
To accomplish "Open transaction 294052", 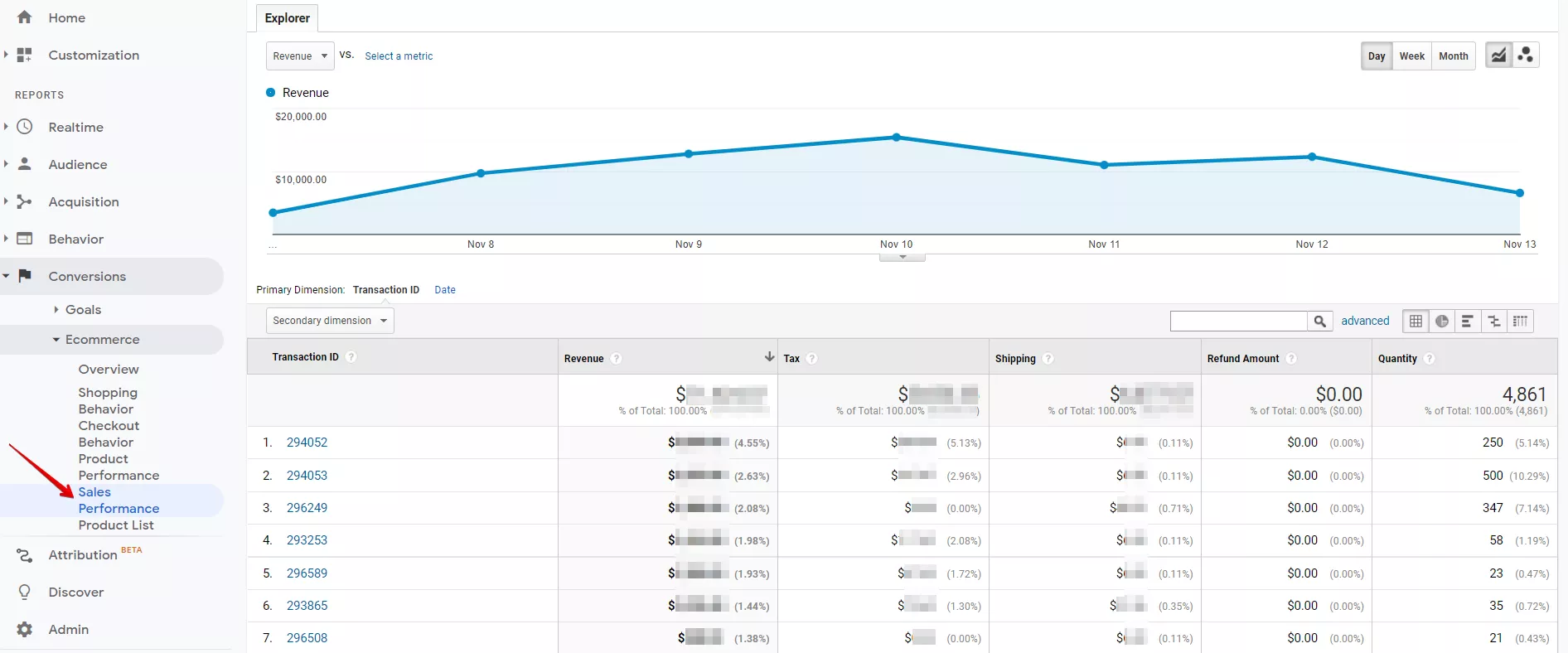I will [x=307, y=443].
